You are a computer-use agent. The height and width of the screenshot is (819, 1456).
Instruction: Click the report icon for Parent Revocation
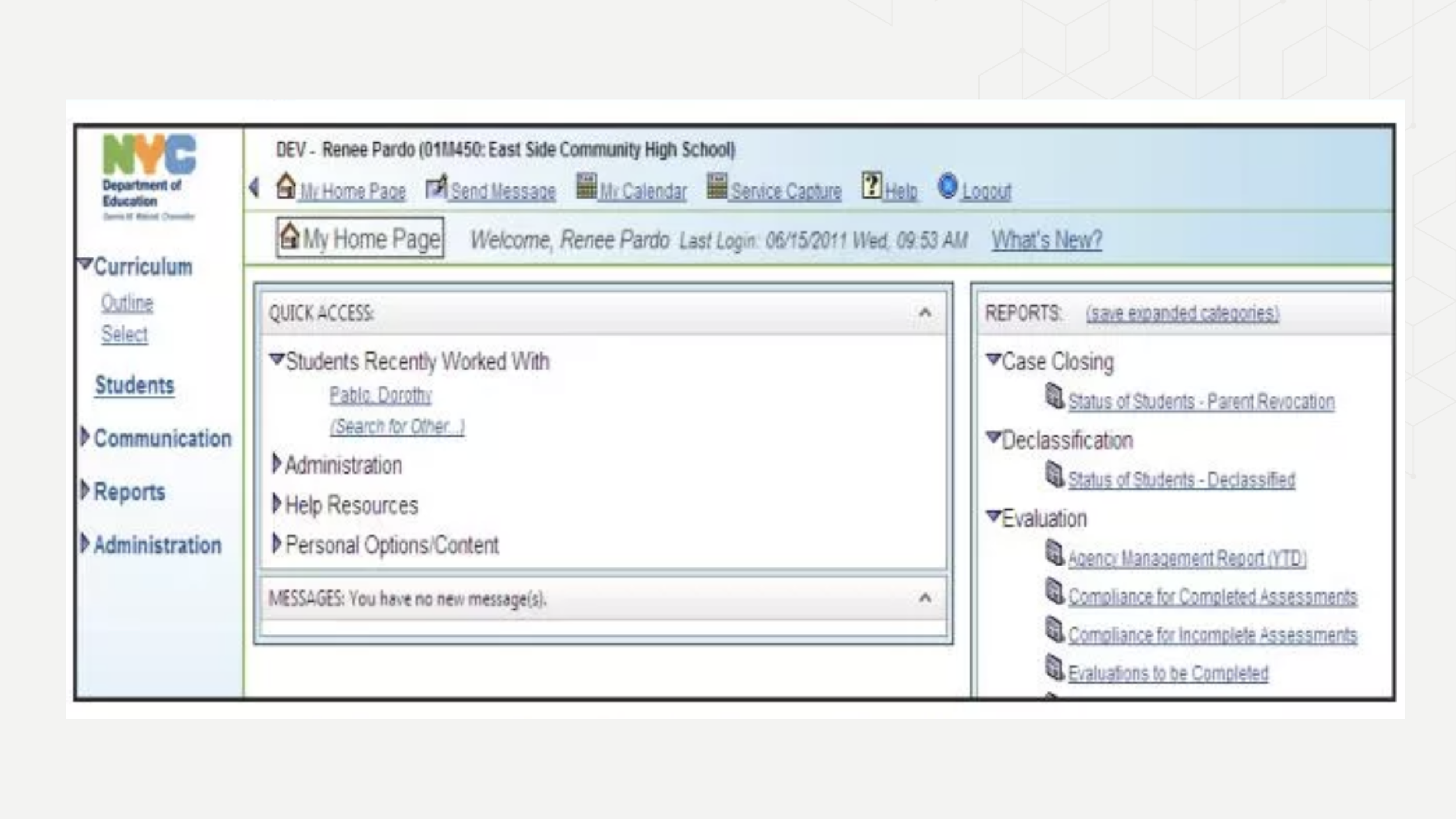click(1054, 397)
